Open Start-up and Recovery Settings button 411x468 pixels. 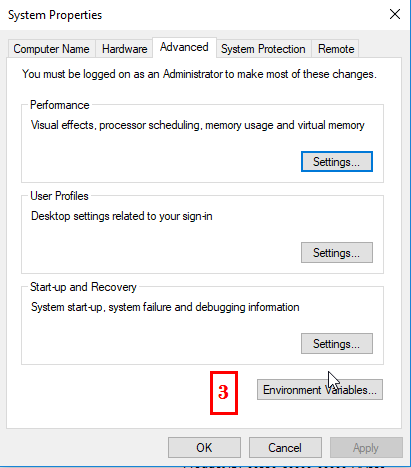pyautogui.click(x=337, y=343)
